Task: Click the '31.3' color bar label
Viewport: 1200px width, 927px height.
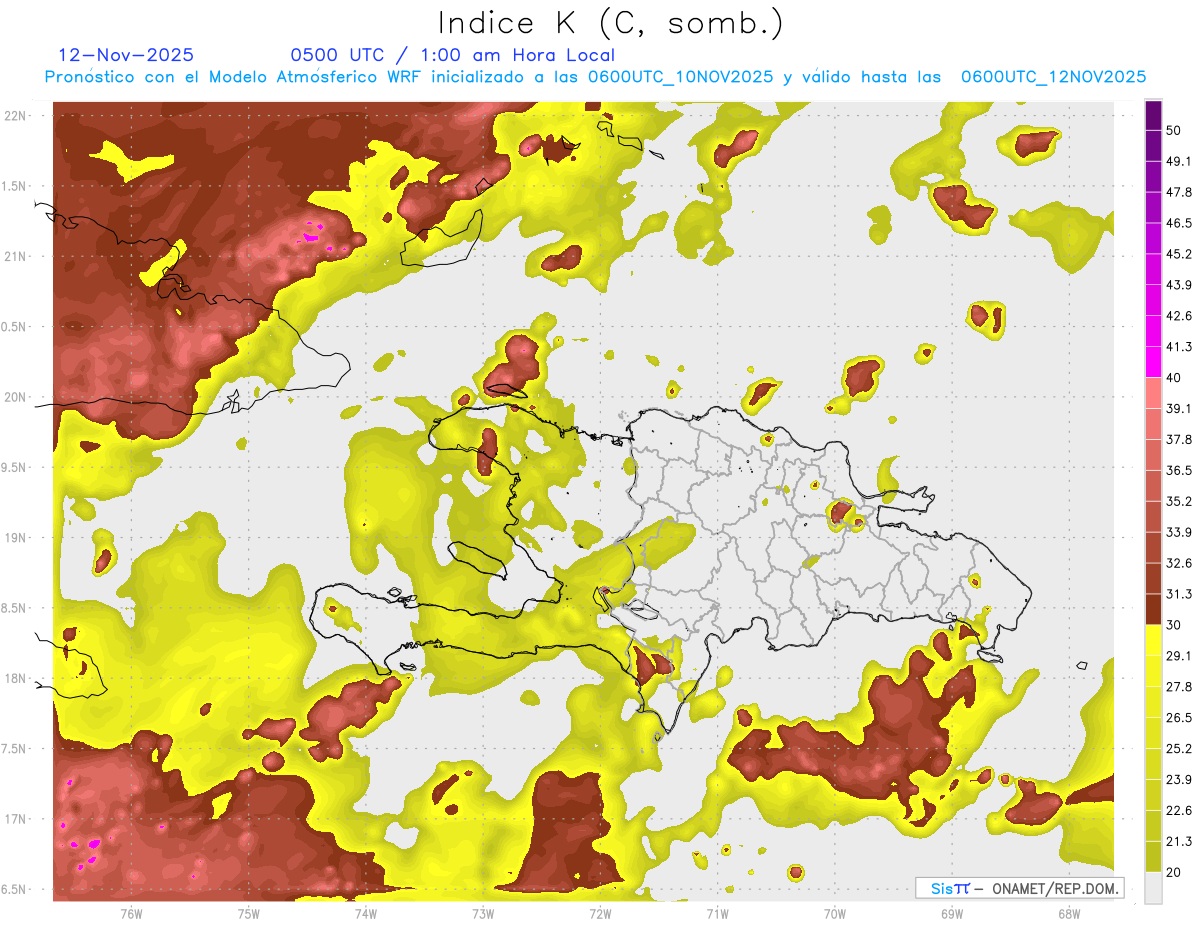Action: [1178, 594]
